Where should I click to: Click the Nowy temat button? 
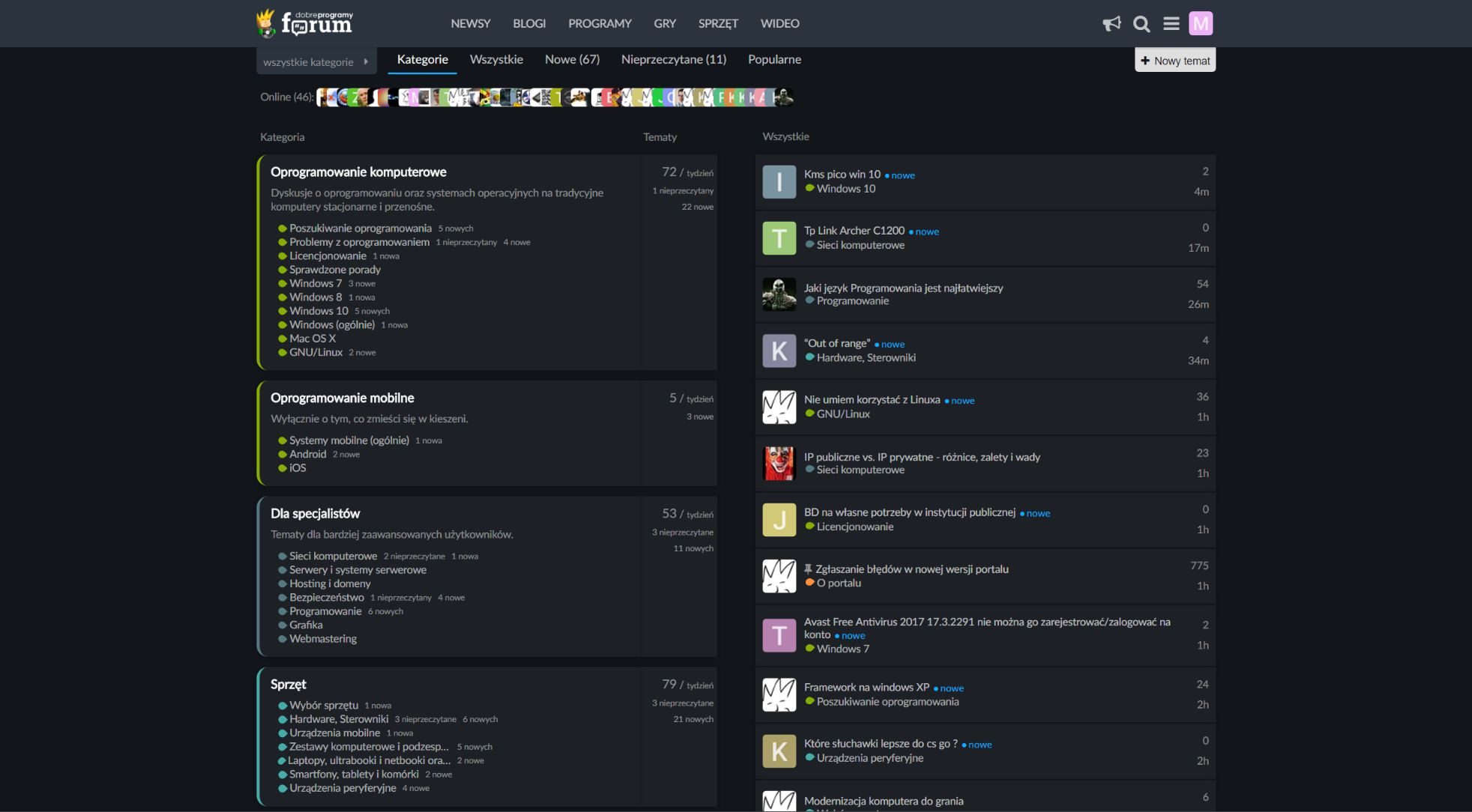pyautogui.click(x=1174, y=61)
